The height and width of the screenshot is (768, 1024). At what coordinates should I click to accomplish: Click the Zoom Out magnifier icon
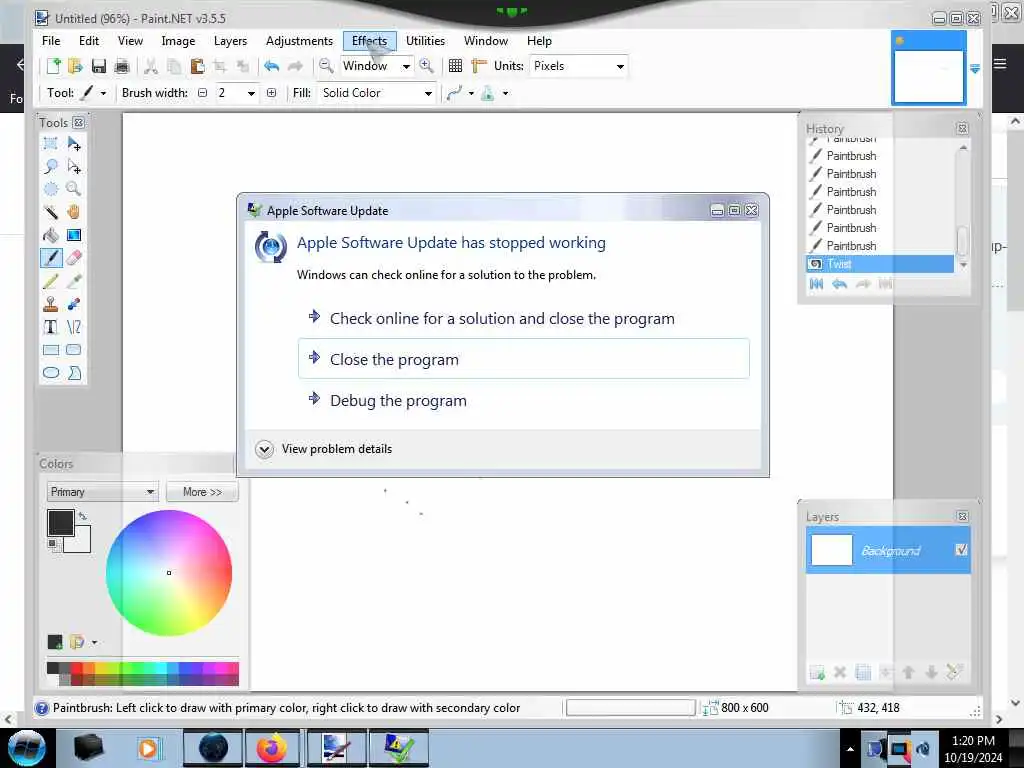click(x=326, y=65)
